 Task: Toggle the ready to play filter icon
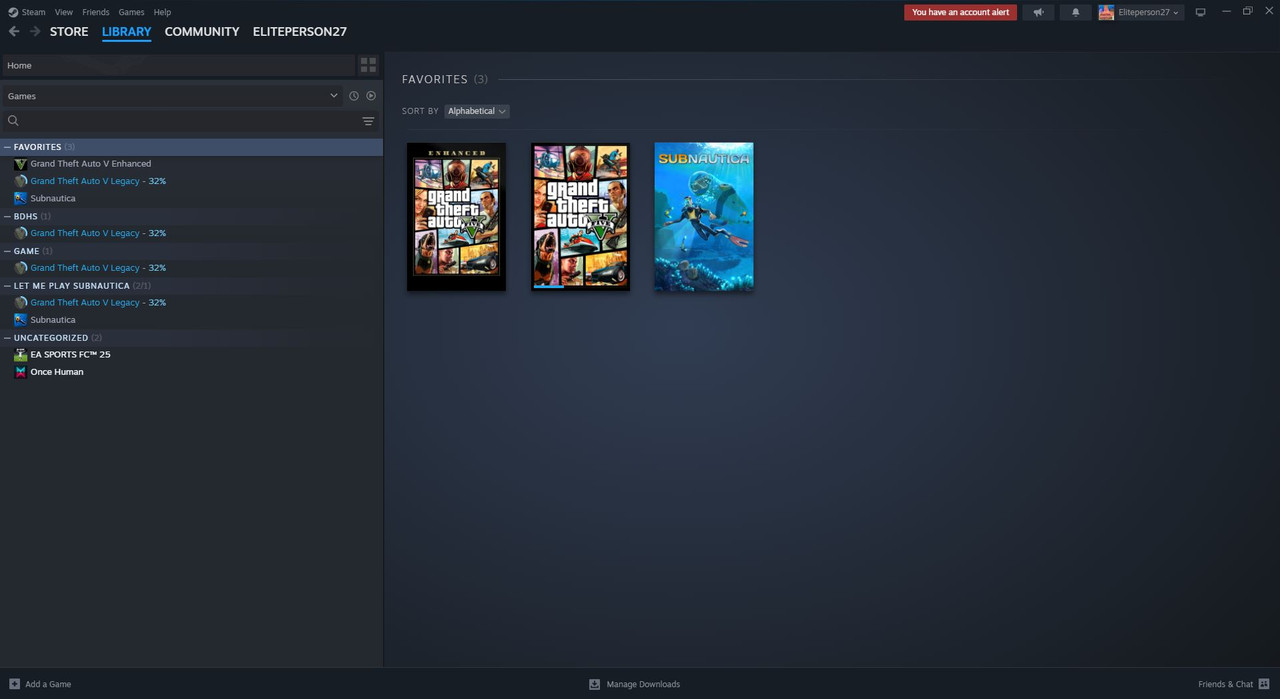point(371,96)
